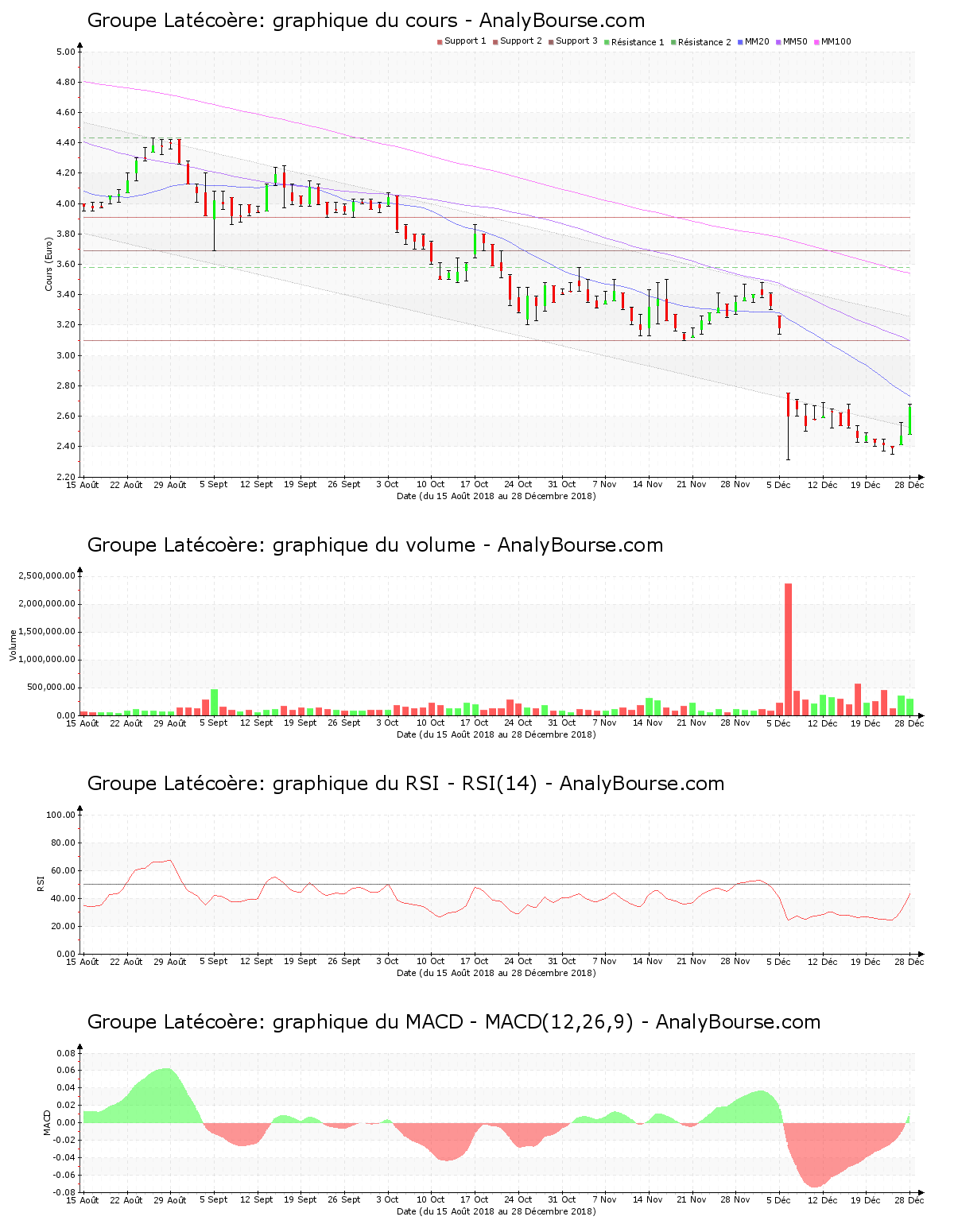Screen dimensions: 954x1232
Task: Click the '0.08' label on the MACD axis
Action: click(66, 1053)
